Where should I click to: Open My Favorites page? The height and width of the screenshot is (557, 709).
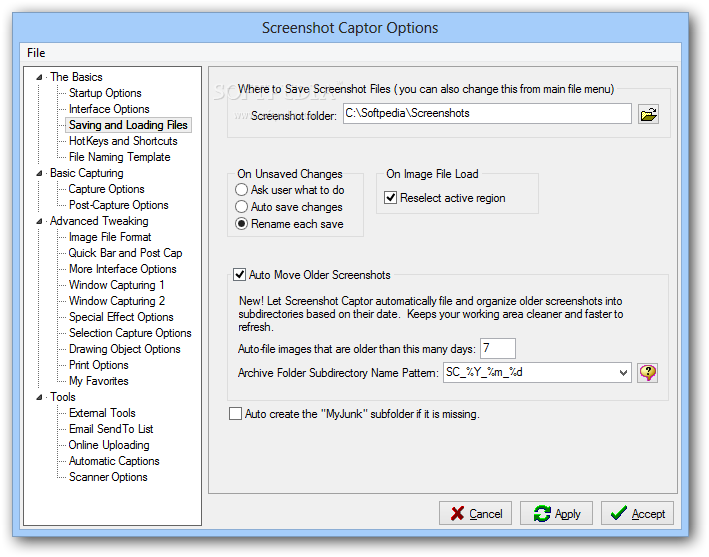coord(99,381)
